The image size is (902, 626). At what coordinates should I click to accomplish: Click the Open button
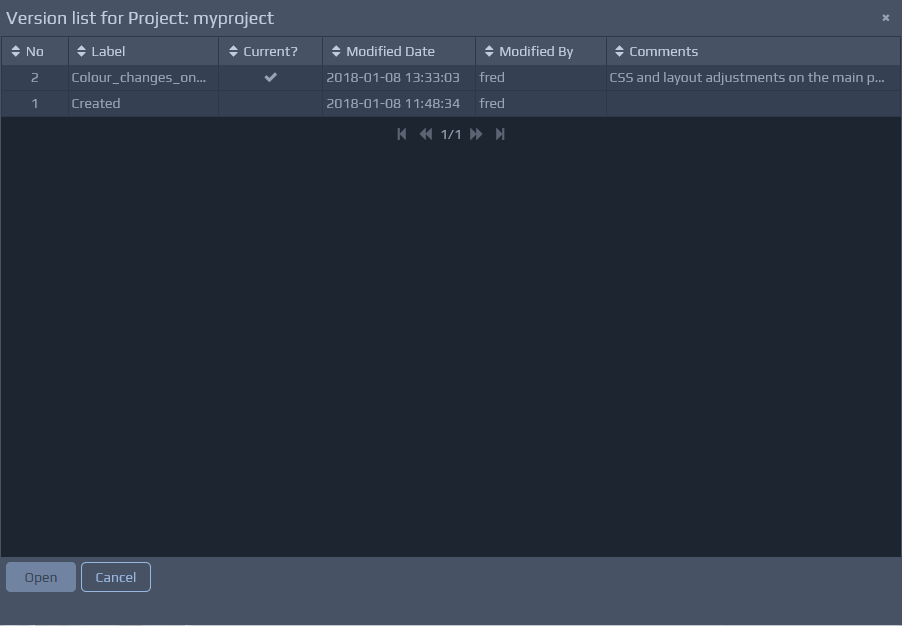(41, 577)
